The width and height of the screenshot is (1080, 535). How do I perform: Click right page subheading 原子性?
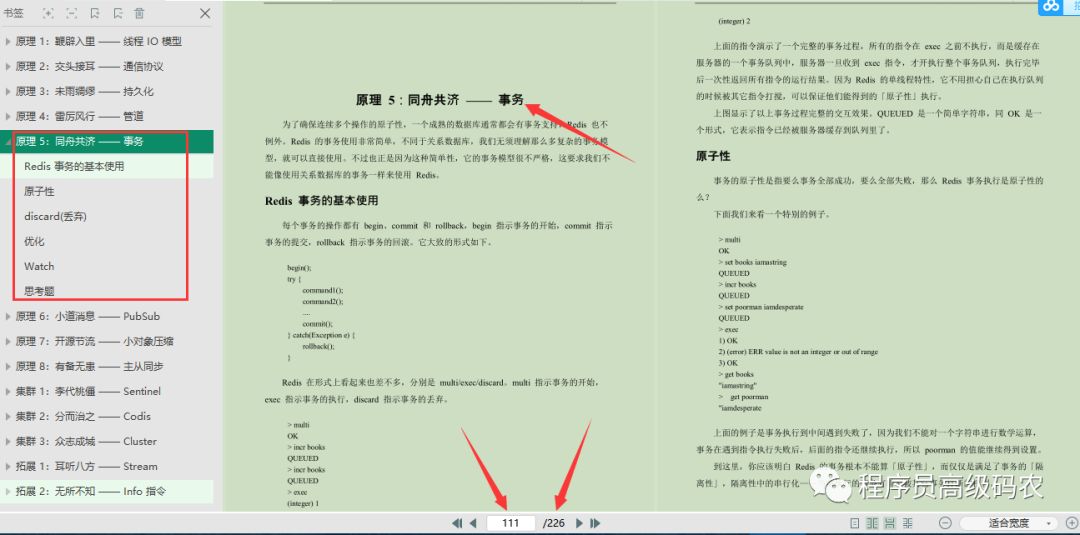coord(713,156)
